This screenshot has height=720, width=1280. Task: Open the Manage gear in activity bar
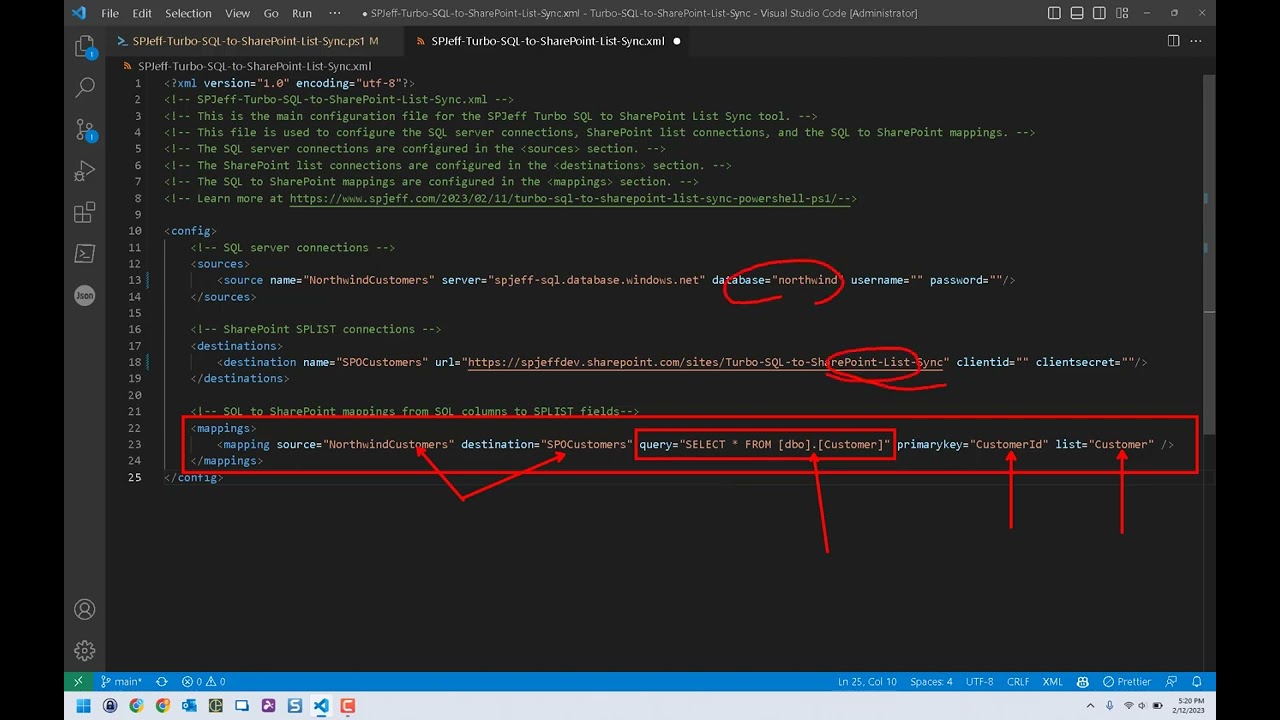85,651
